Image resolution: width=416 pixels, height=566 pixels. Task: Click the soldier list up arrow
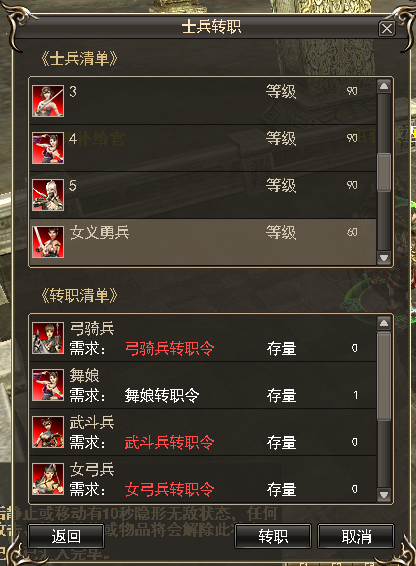[x=384, y=86]
